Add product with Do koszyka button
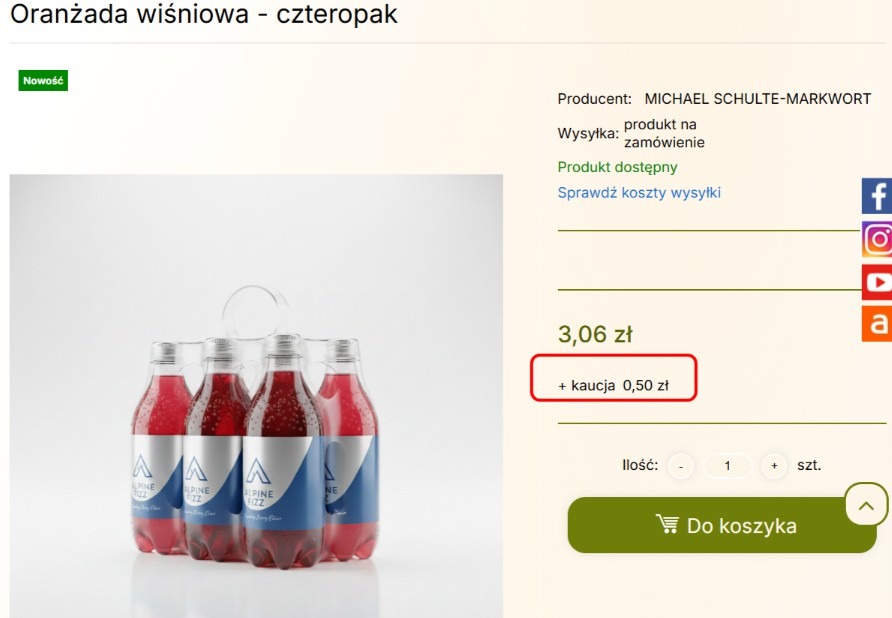This screenshot has height=618, width=892. coord(722,525)
